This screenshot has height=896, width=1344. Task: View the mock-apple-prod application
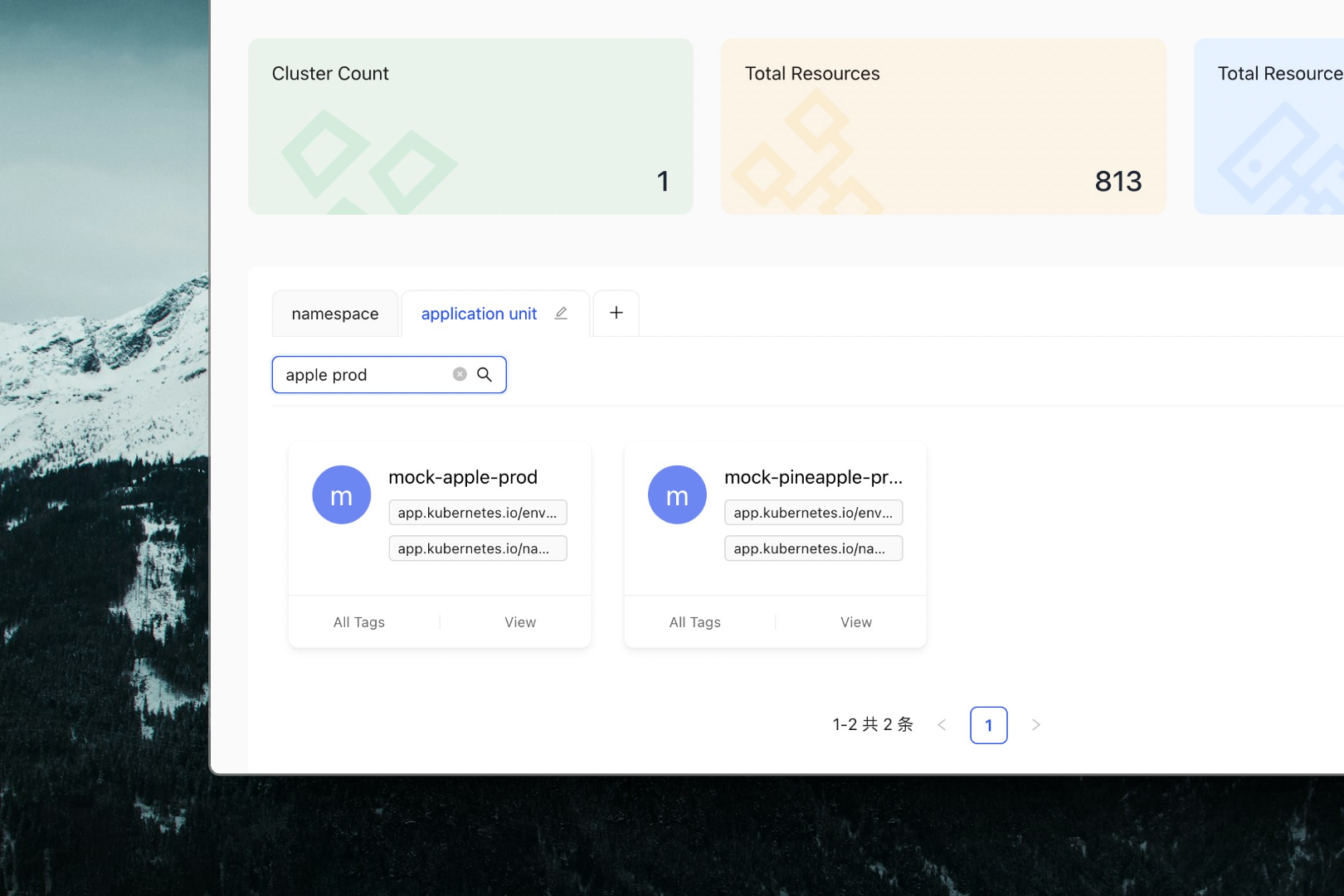tap(520, 622)
